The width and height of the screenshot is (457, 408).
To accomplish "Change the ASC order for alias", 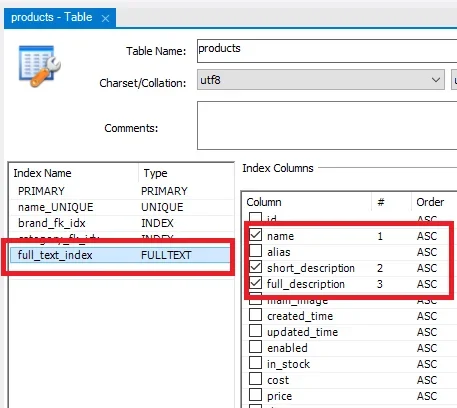I will [x=427, y=252].
